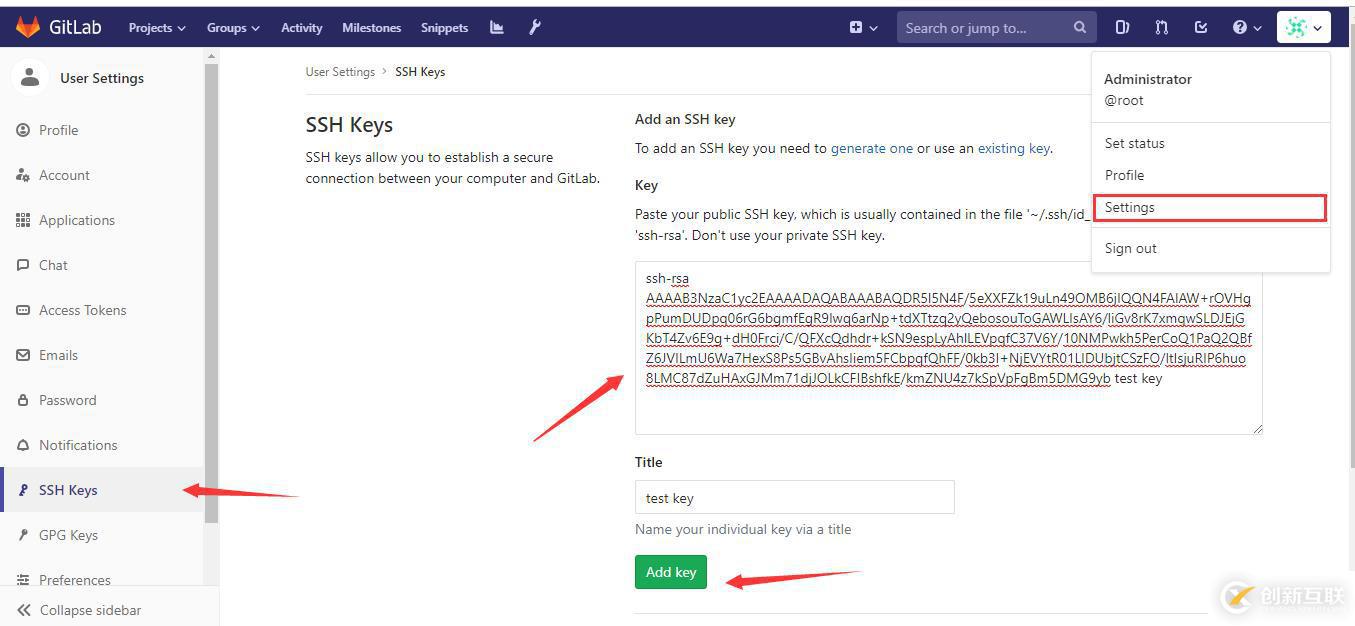Click the Access Tokens icon
This screenshot has height=626, width=1355.
tap(23, 310)
